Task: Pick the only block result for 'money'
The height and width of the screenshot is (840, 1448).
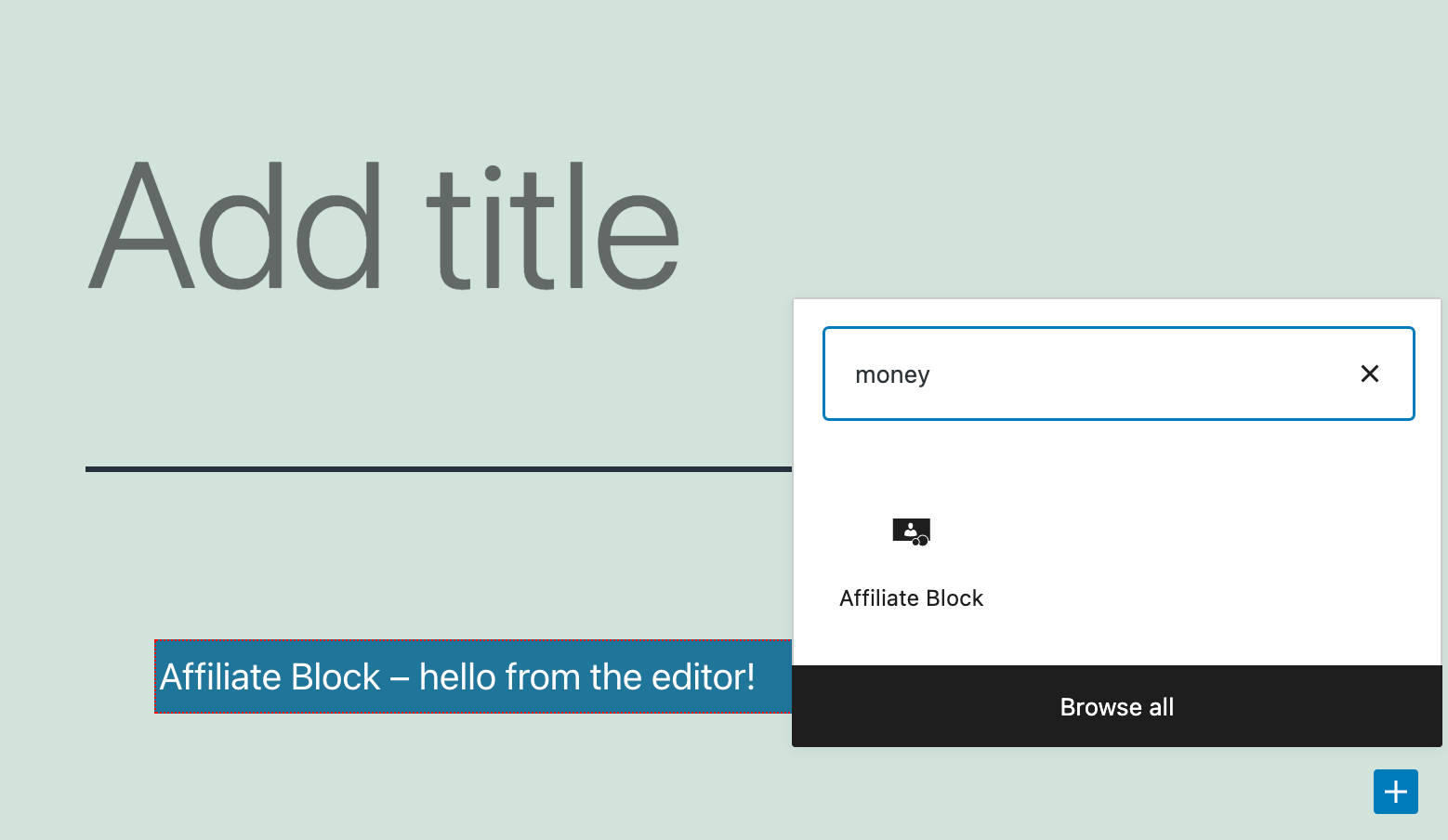Action: pos(911,558)
